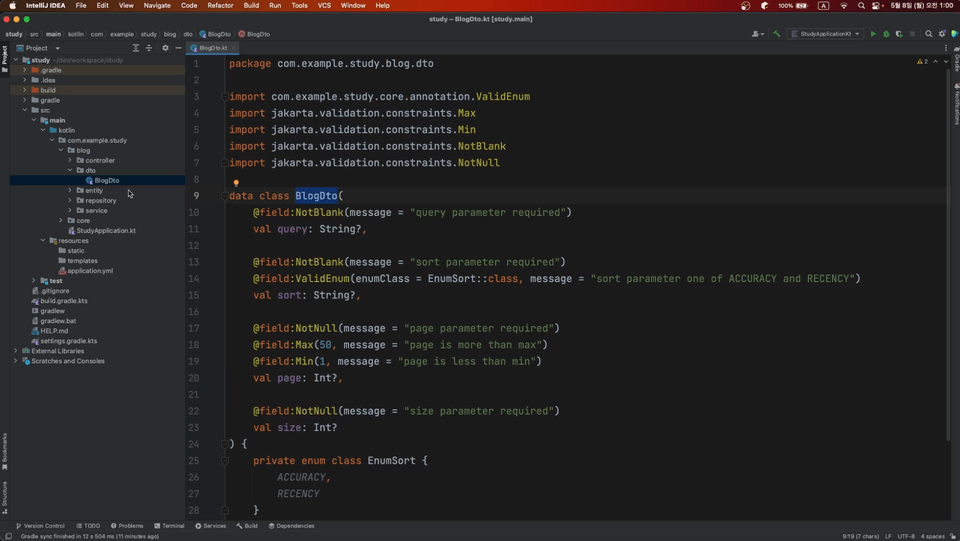The width and height of the screenshot is (960, 541).
Task: Click the Collapse All icon in Project panel
Action: click(149, 48)
